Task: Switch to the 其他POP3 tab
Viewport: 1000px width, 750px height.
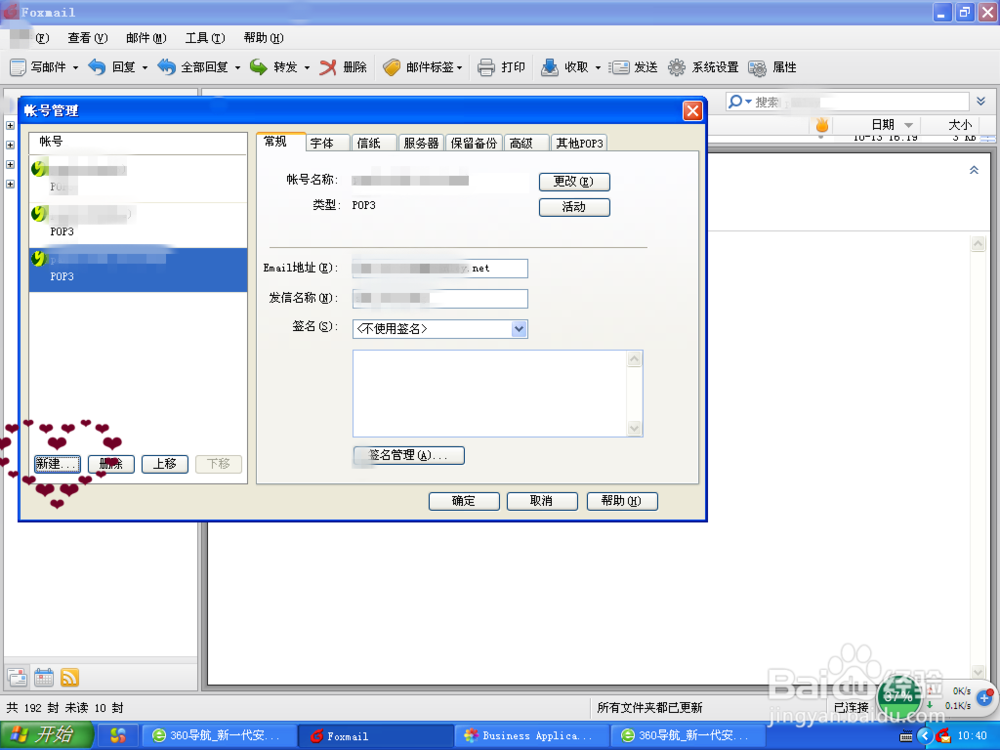Action: coord(579,142)
